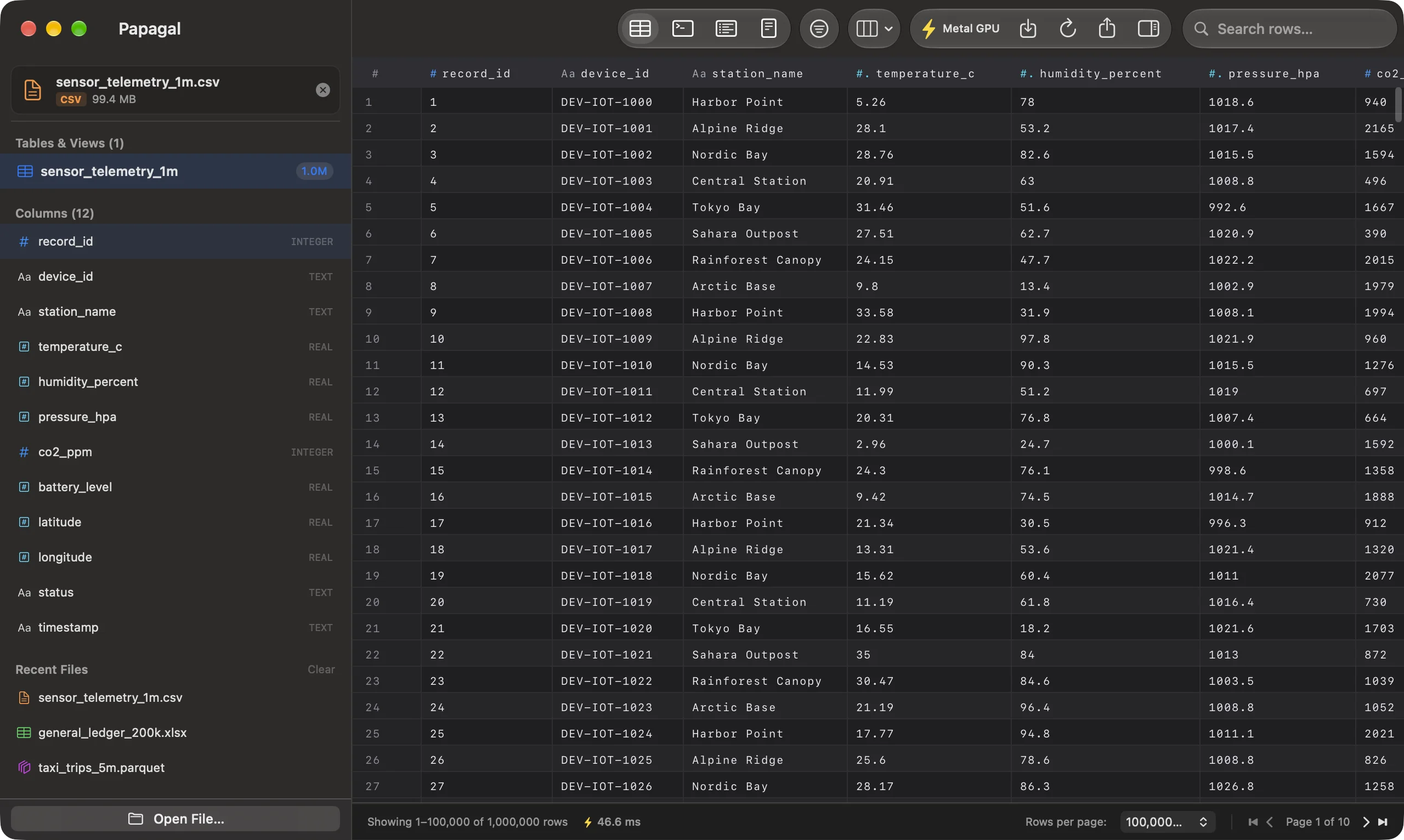The width and height of the screenshot is (1404, 840).
Task: Open the filter rows button
Action: 819,29
